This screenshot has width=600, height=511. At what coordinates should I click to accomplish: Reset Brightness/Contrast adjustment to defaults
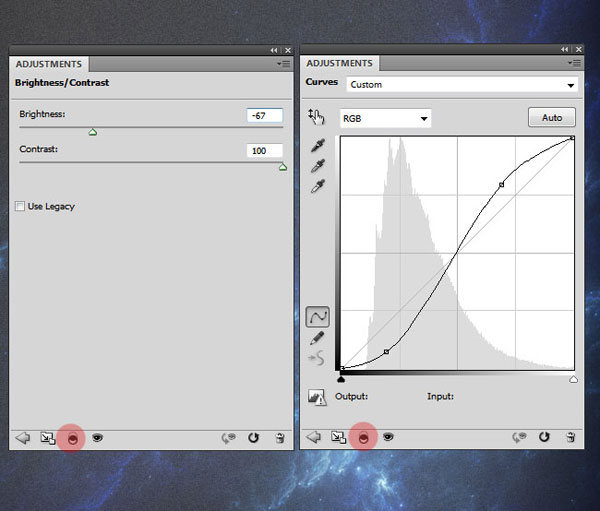[253, 438]
